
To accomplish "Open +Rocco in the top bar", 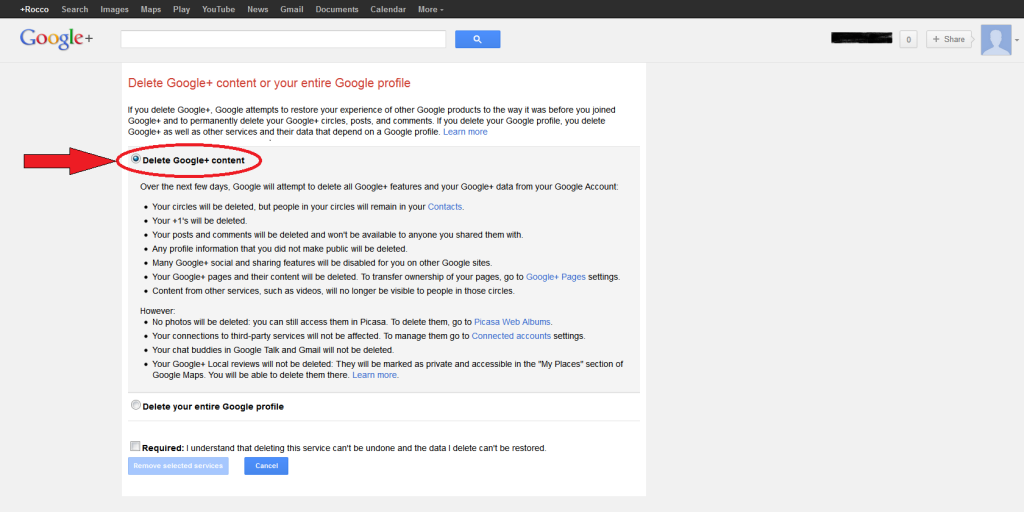I will [35, 10].
